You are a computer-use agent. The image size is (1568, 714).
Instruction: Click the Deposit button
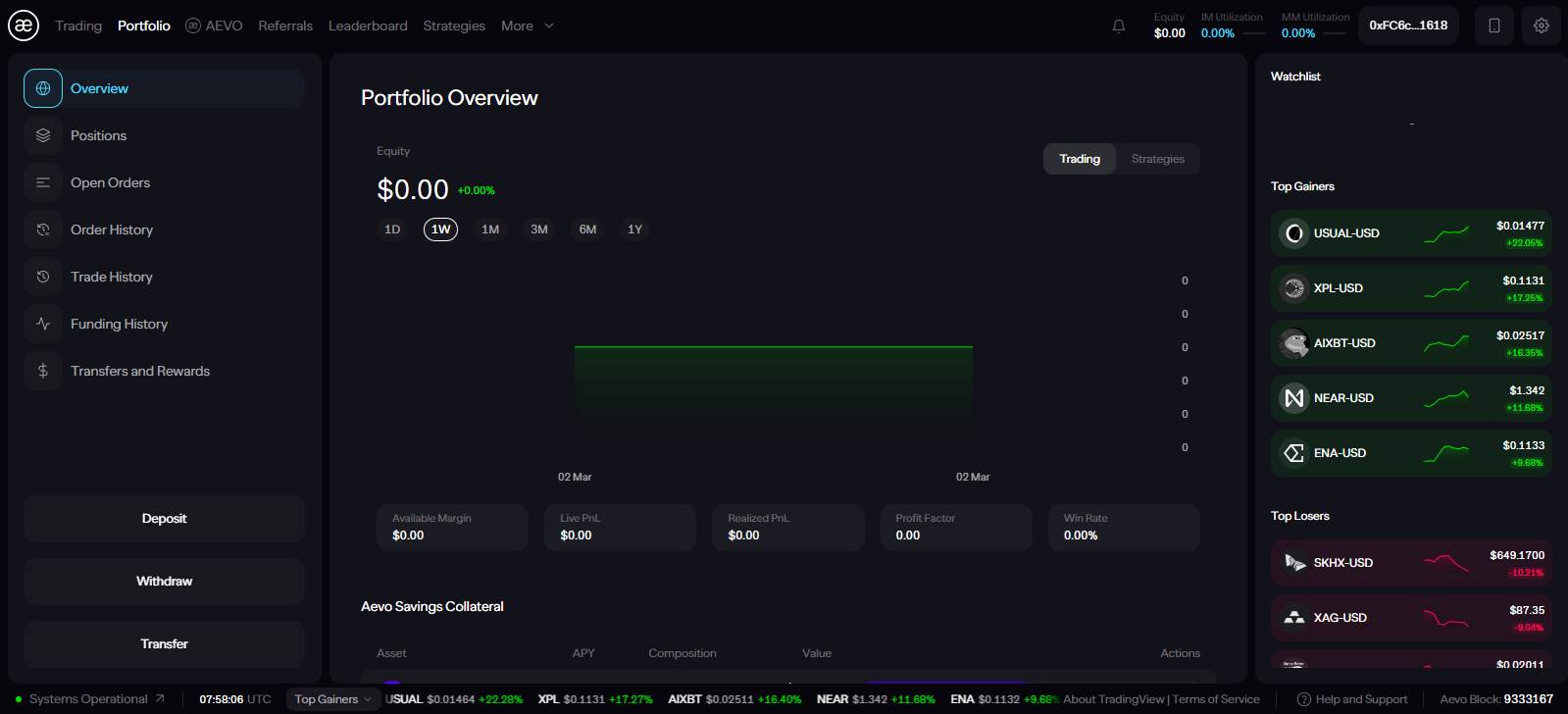(x=164, y=519)
